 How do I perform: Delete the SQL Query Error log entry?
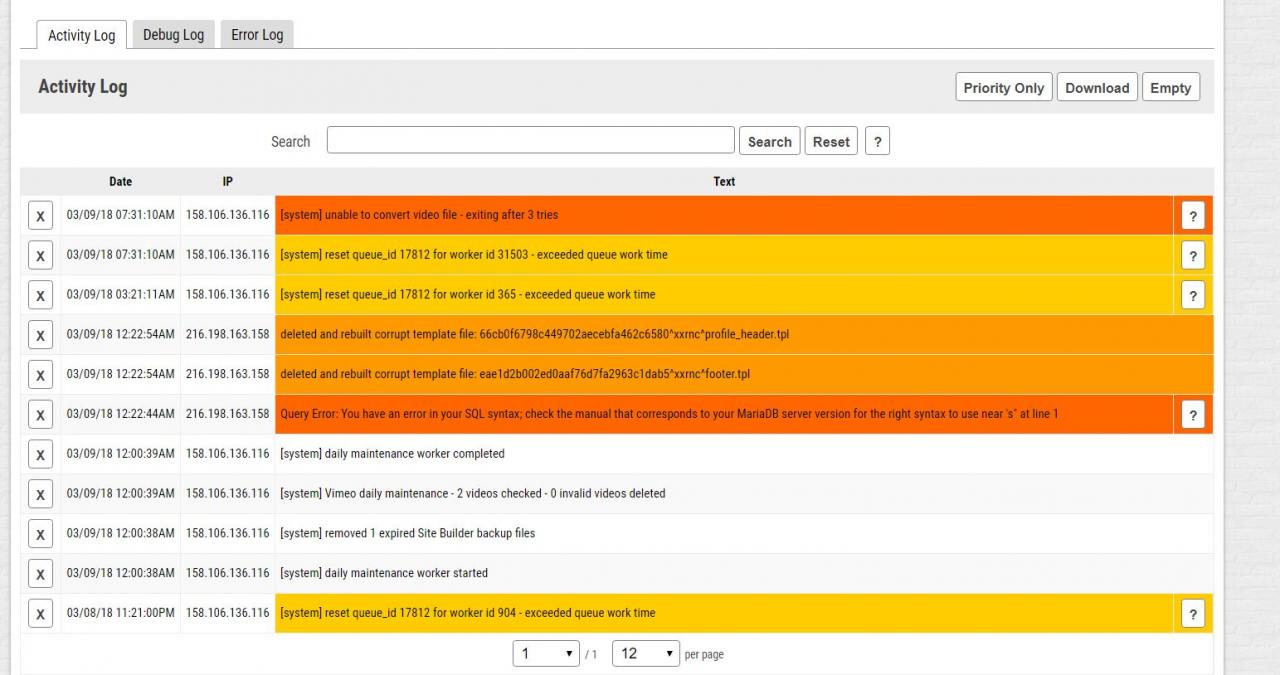40,415
